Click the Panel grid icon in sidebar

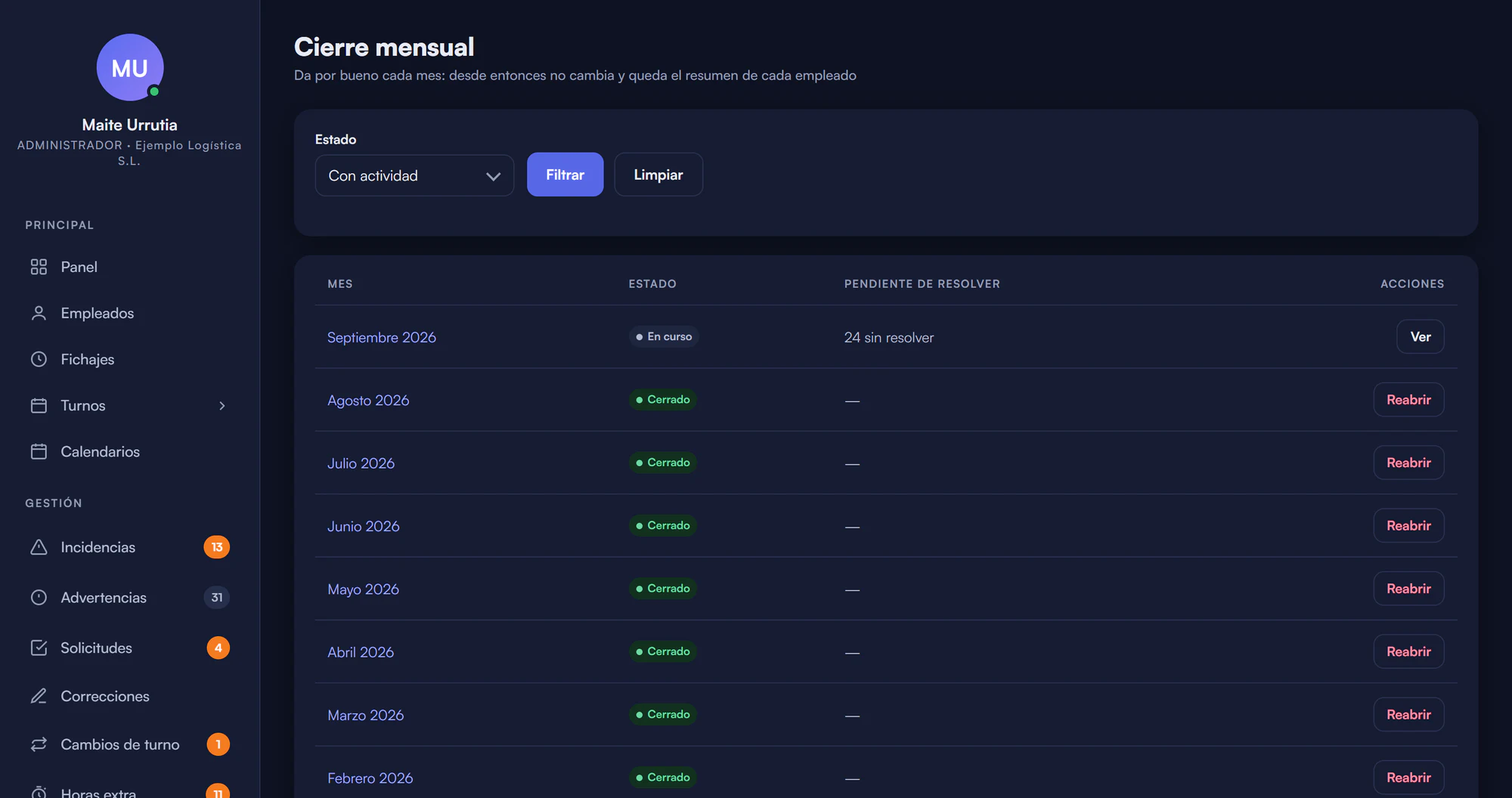pyautogui.click(x=39, y=267)
